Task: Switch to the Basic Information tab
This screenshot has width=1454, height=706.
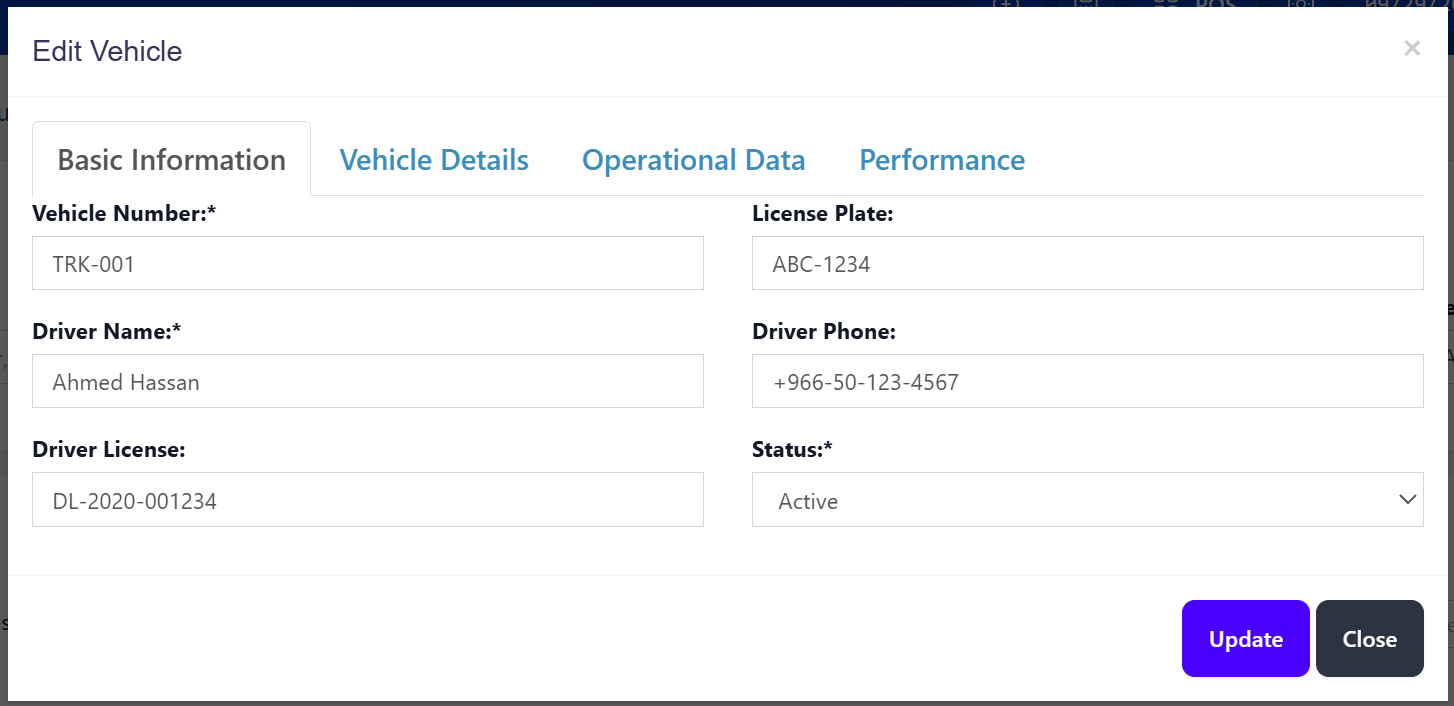Action: tap(171, 160)
